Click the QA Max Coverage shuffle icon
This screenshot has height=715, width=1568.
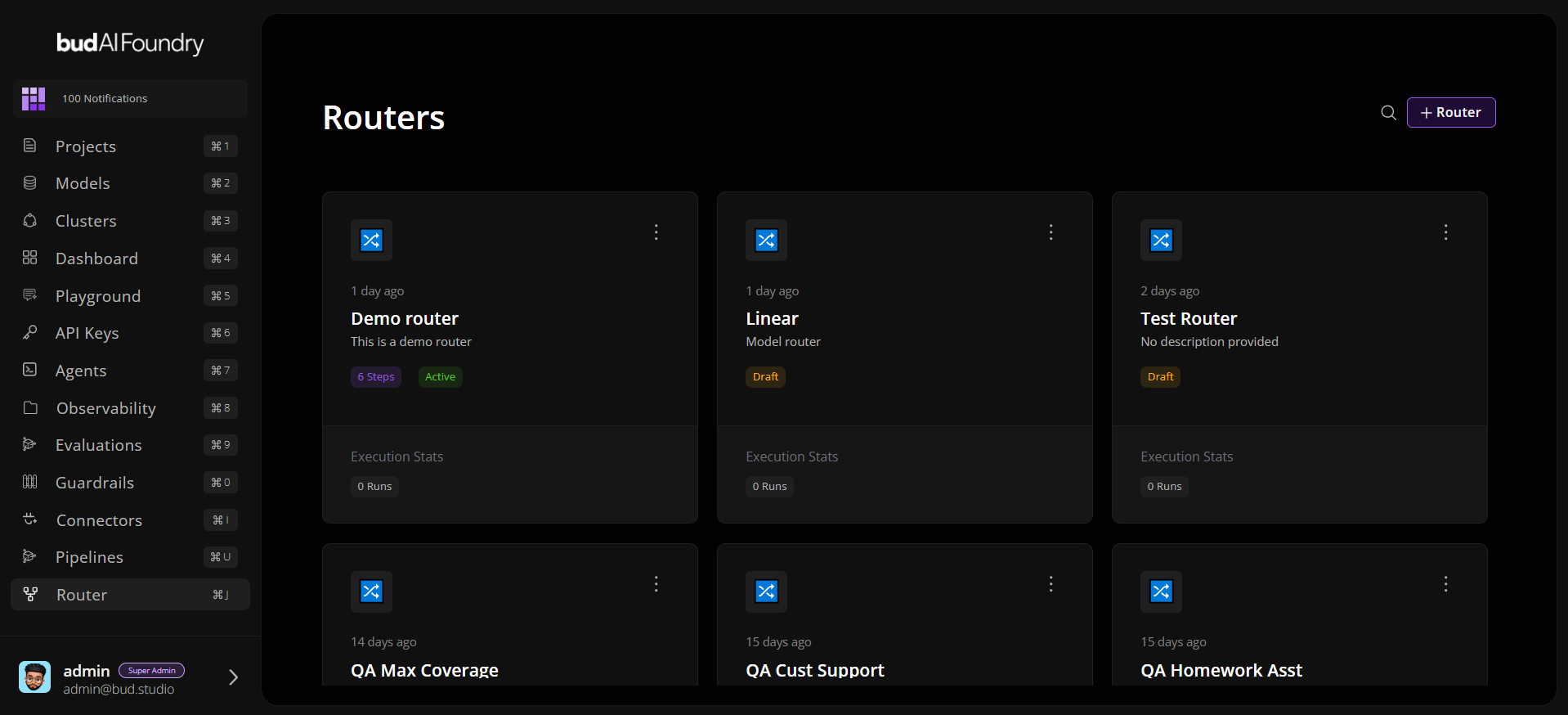(x=371, y=591)
